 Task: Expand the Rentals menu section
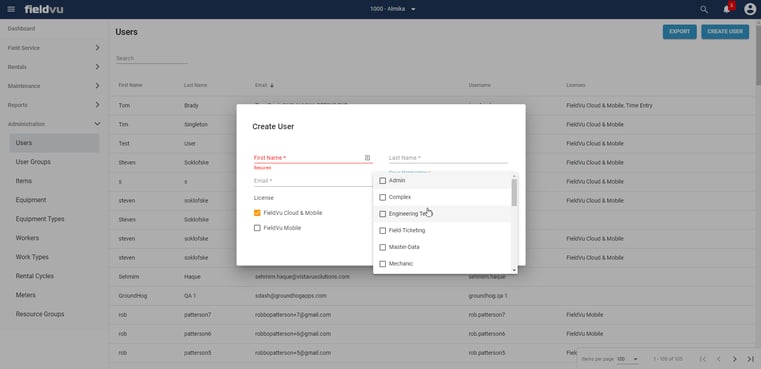54,67
